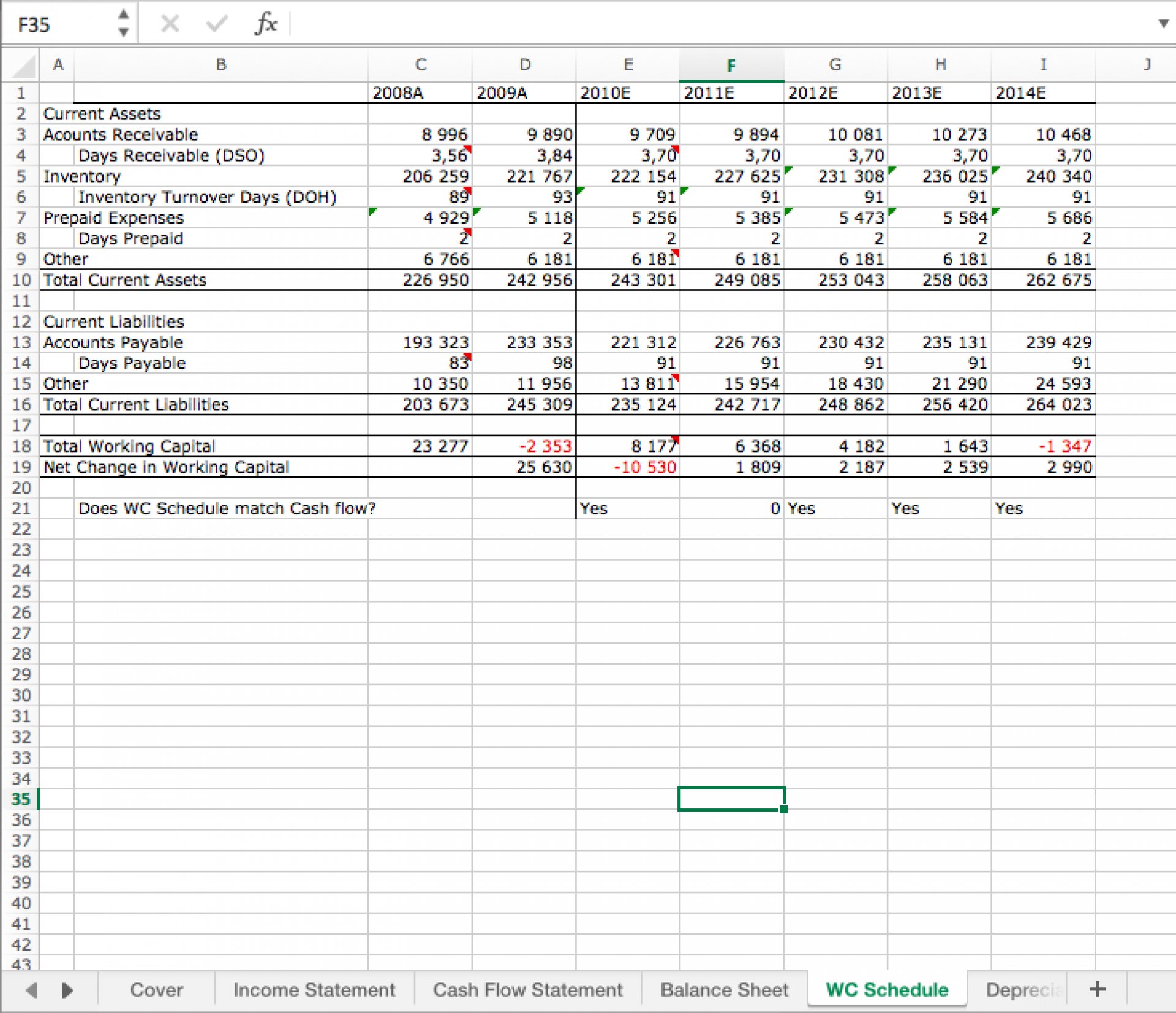Screen dimensions: 1176x1013
Task: Select the Days Prepaid label cell
Action: pyautogui.click(x=130, y=239)
